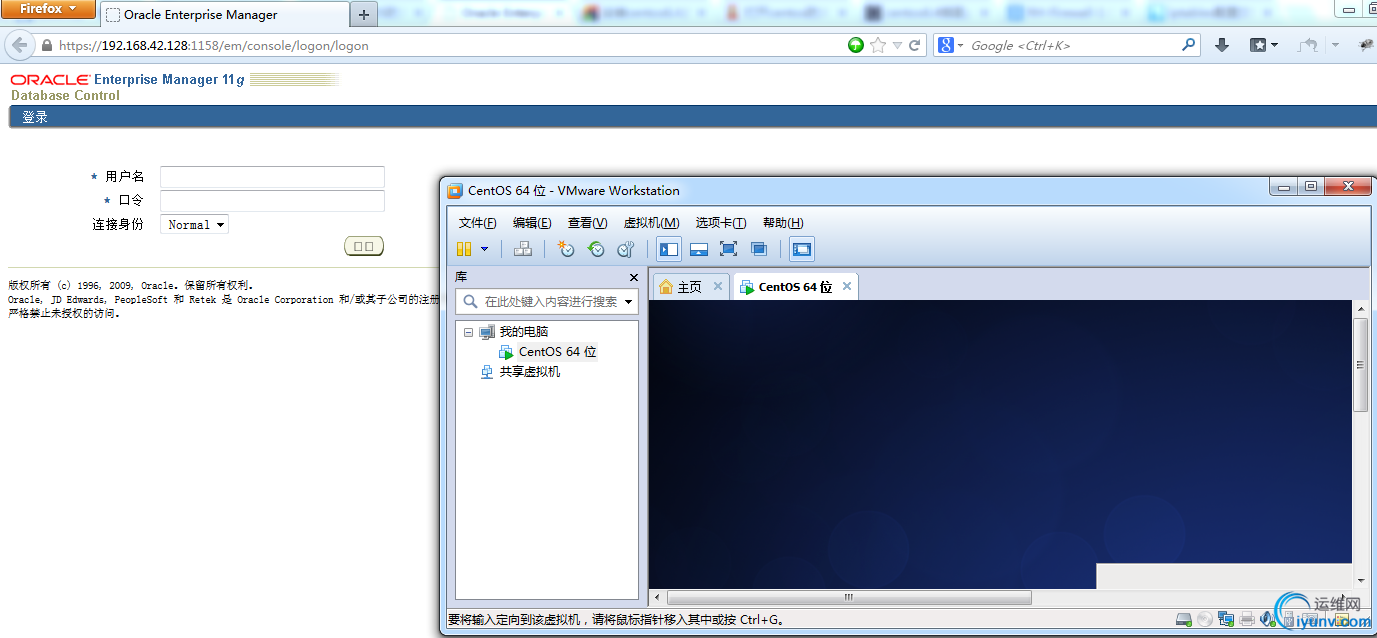Viewport: 1377px width, 638px height.
Task: Open the Firefox bookmarks menu button
Action: 1264,45
